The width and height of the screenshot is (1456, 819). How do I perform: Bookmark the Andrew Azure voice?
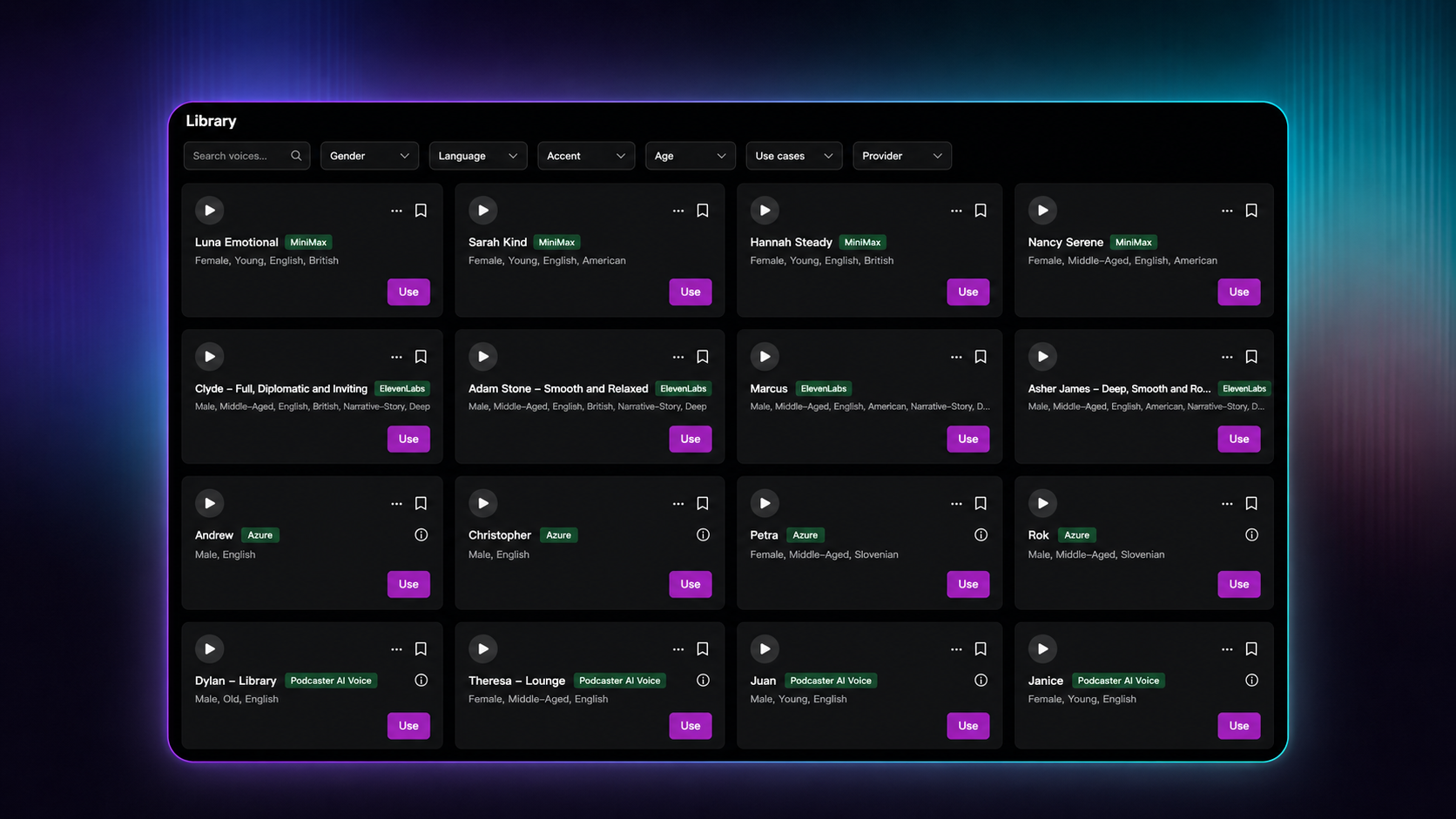tap(421, 503)
